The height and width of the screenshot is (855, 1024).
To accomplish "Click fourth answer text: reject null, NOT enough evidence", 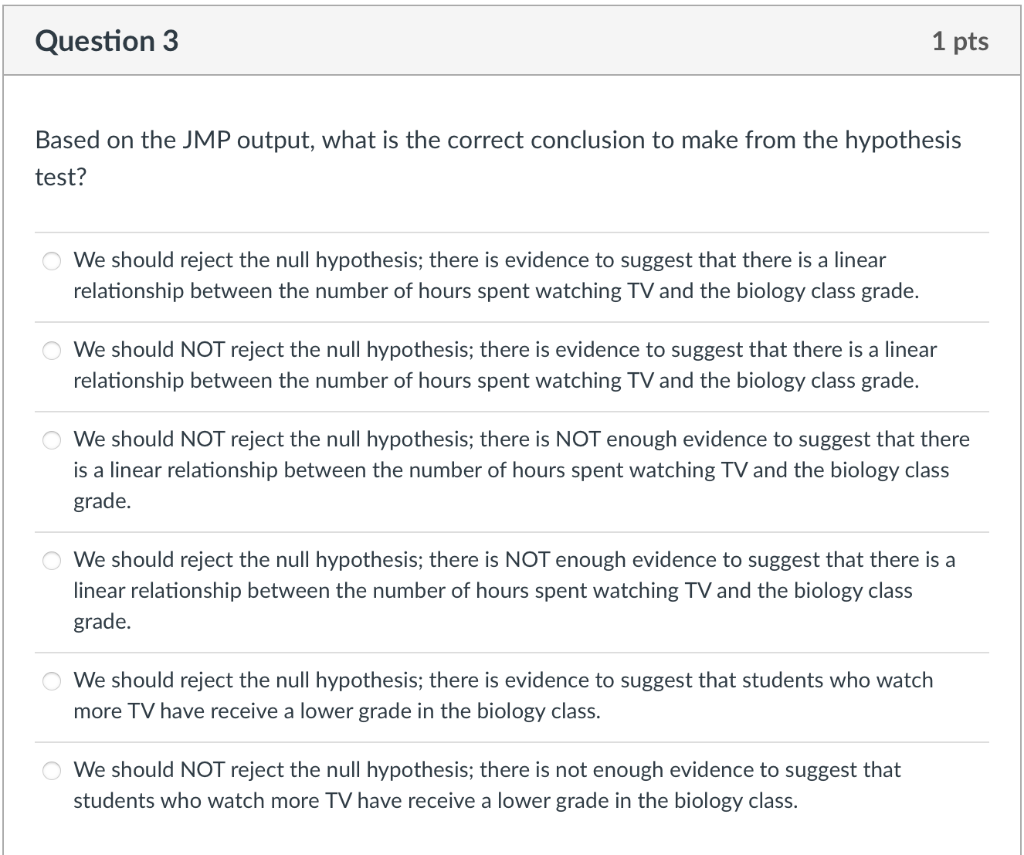I will [514, 590].
